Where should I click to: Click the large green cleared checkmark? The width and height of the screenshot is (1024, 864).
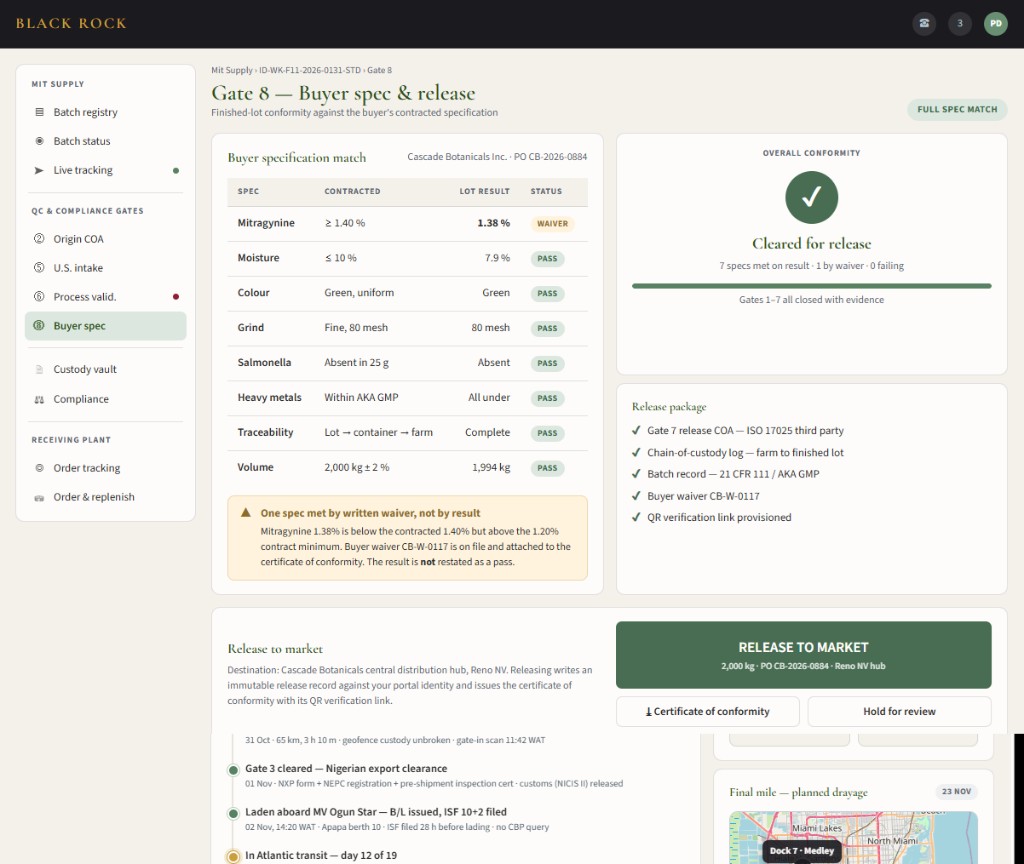coord(811,197)
